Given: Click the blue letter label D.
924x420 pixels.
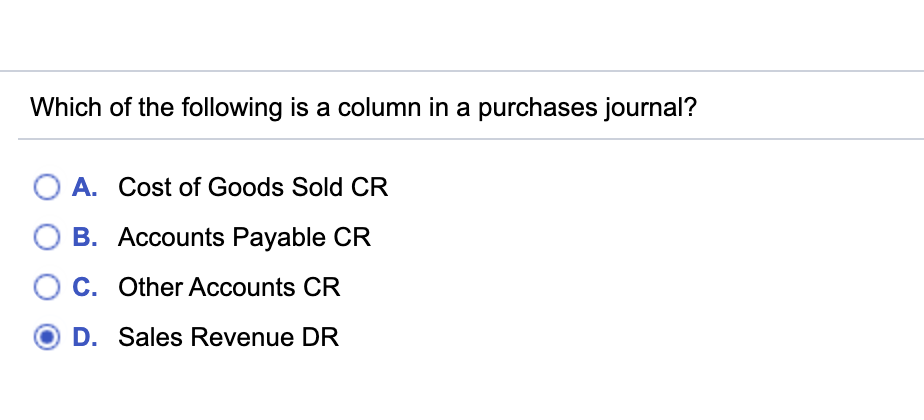Looking at the screenshot, I should coord(85,338).
